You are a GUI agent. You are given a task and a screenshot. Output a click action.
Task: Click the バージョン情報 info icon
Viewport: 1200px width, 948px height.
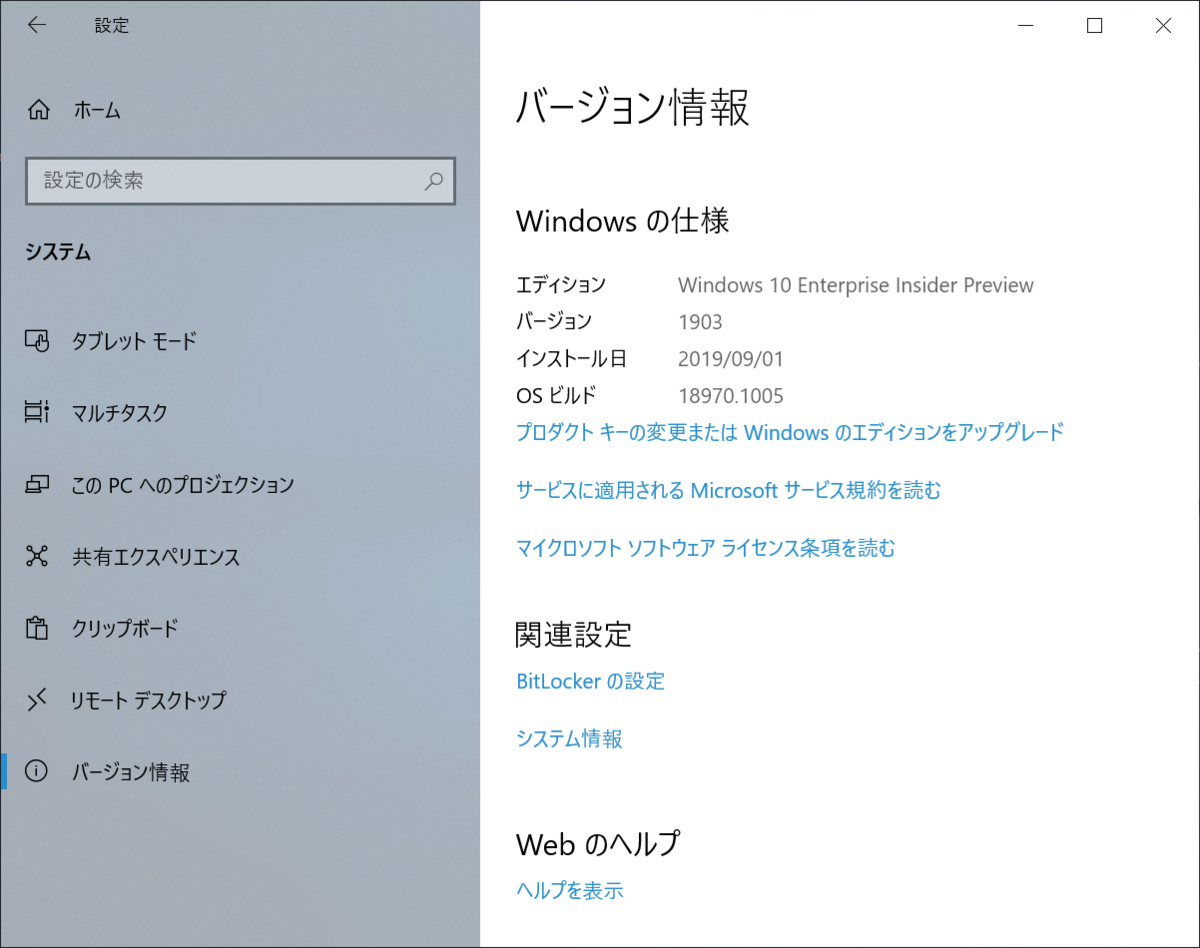(x=37, y=772)
